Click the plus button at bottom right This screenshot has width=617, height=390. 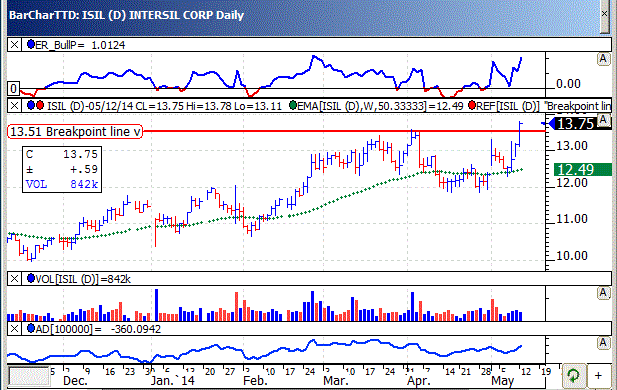point(598,375)
